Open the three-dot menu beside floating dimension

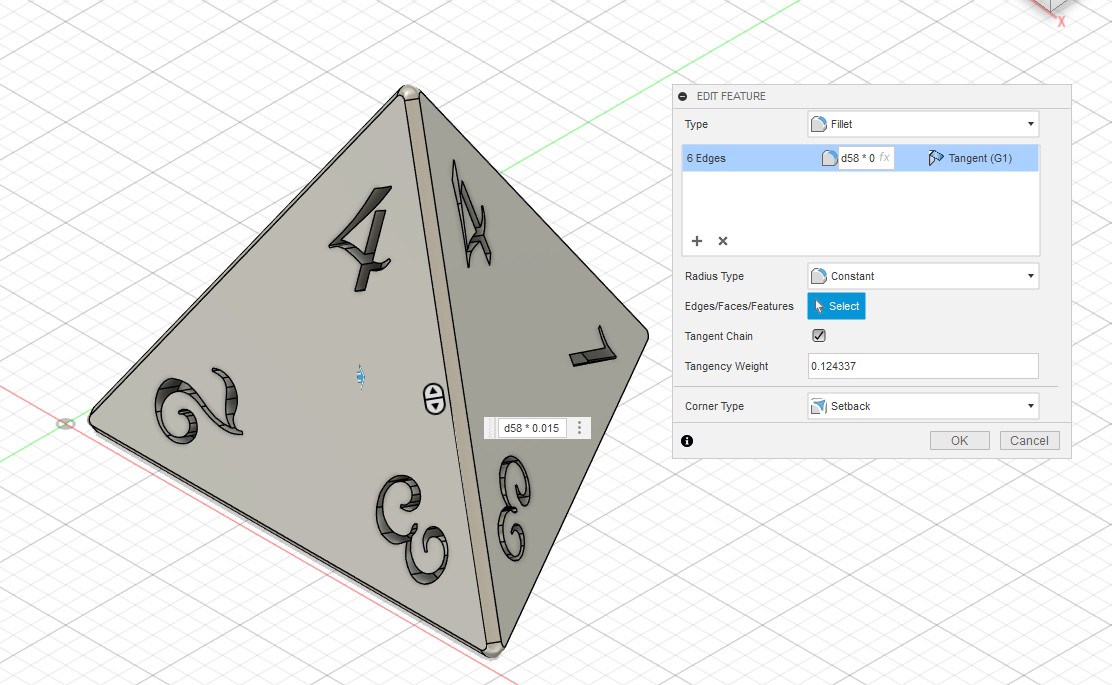(x=579, y=428)
